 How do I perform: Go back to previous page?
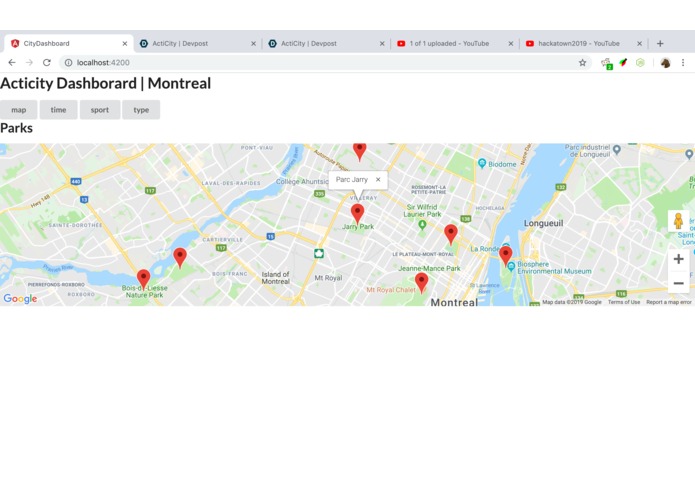click(12, 62)
